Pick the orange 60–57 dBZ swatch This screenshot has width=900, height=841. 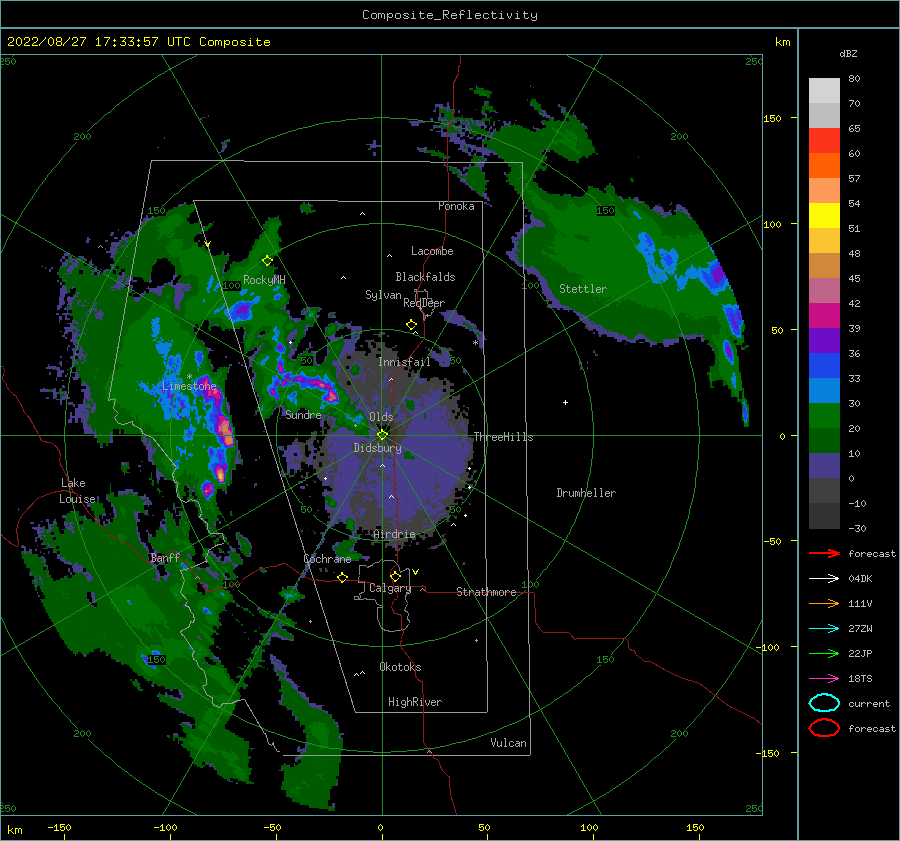click(x=824, y=166)
